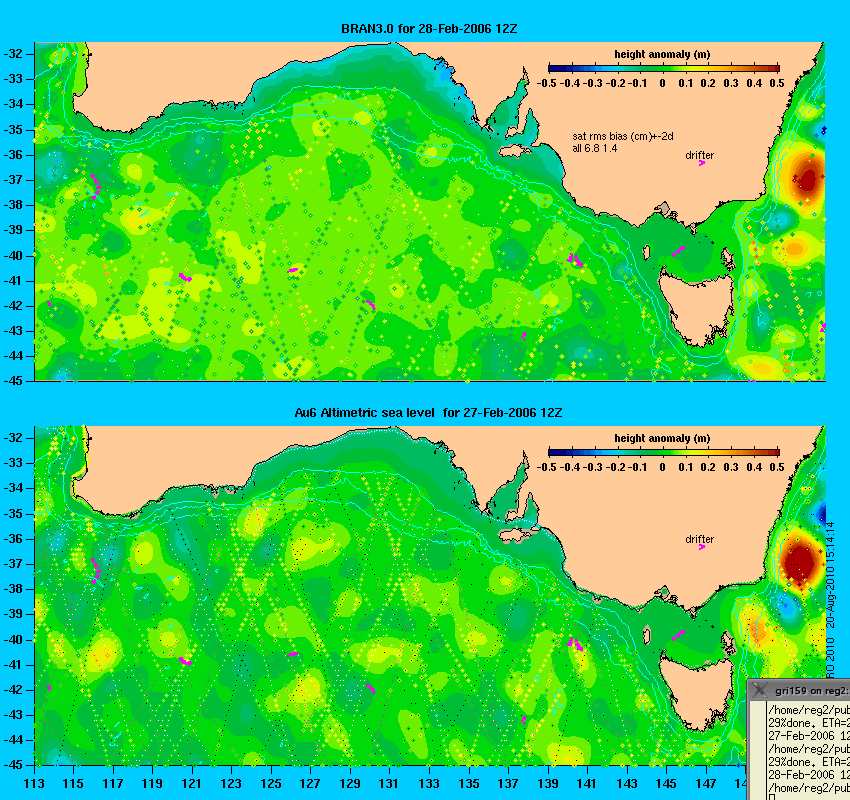Click the dark red eddy near -37 in the bottom map
850x800 pixels.
pyautogui.click(x=800, y=562)
